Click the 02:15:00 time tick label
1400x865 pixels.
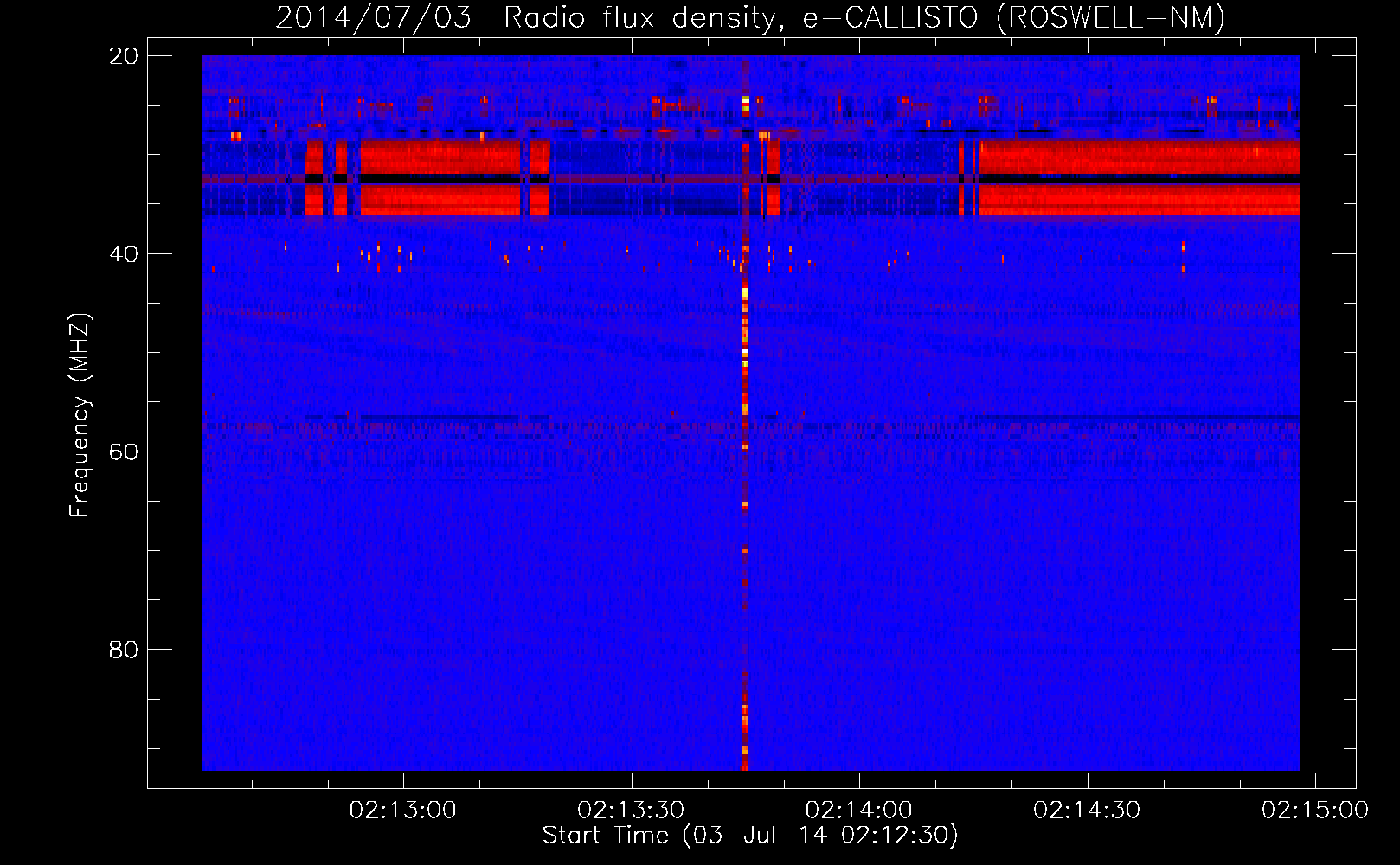(x=1315, y=811)
